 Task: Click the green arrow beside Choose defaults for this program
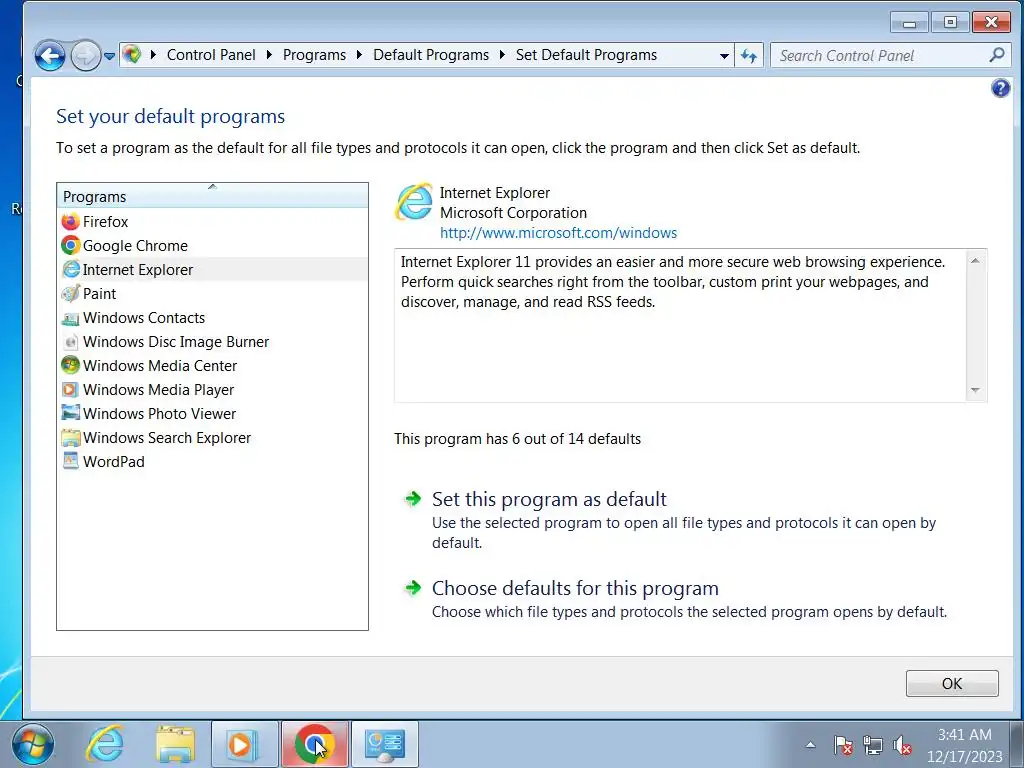coord(413,588)
